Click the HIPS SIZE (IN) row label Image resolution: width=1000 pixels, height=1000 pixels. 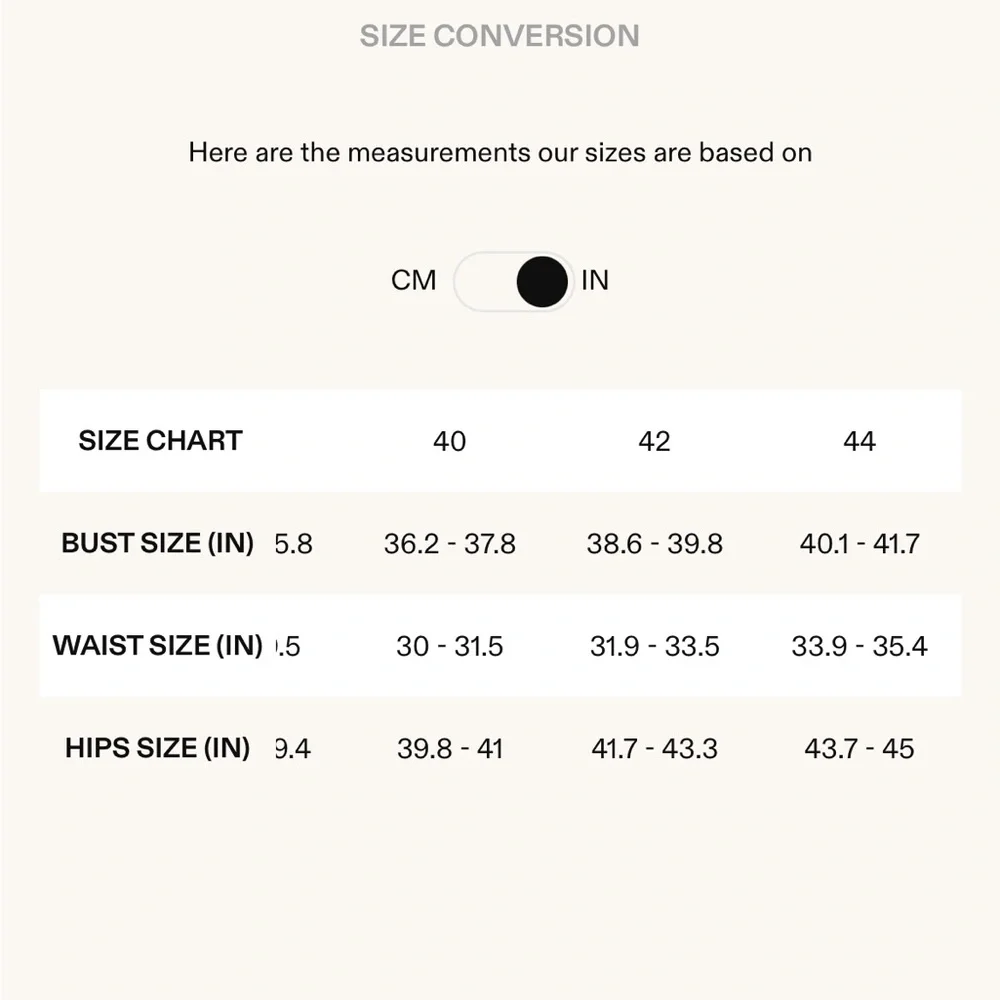click(x=158, y=748)
